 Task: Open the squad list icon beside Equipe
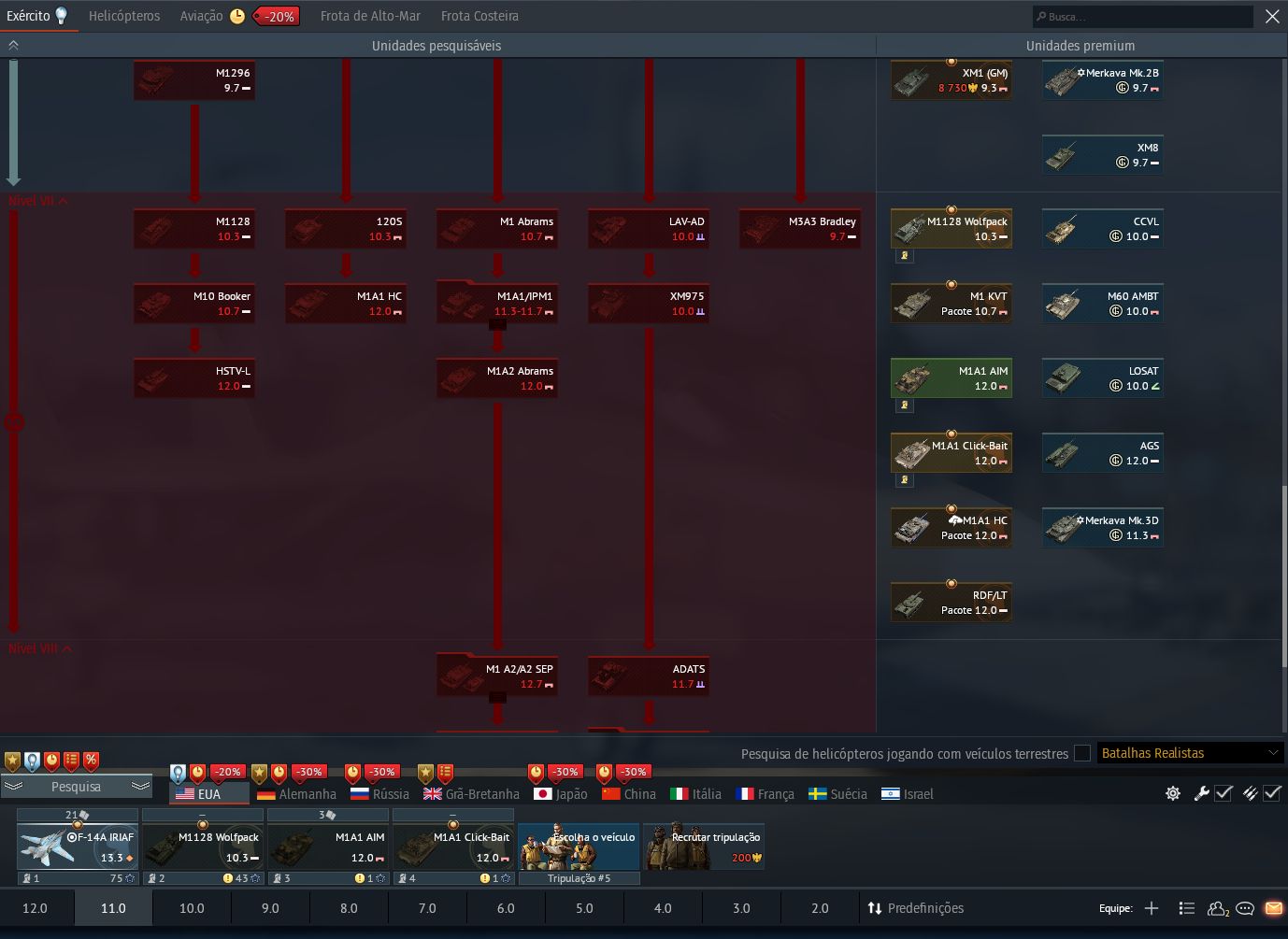(x=1187, y=908)
